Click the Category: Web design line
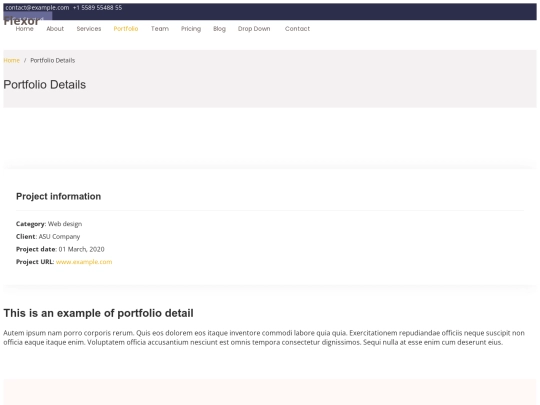 (49, 224)
